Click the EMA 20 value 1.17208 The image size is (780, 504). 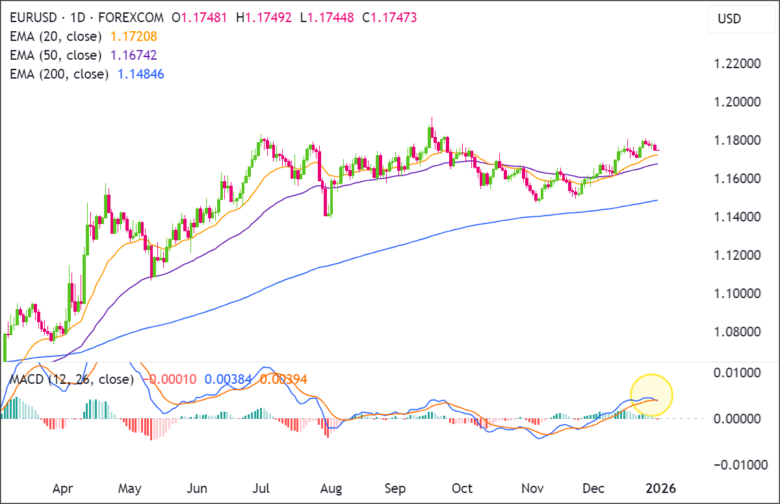coord(133,36)
